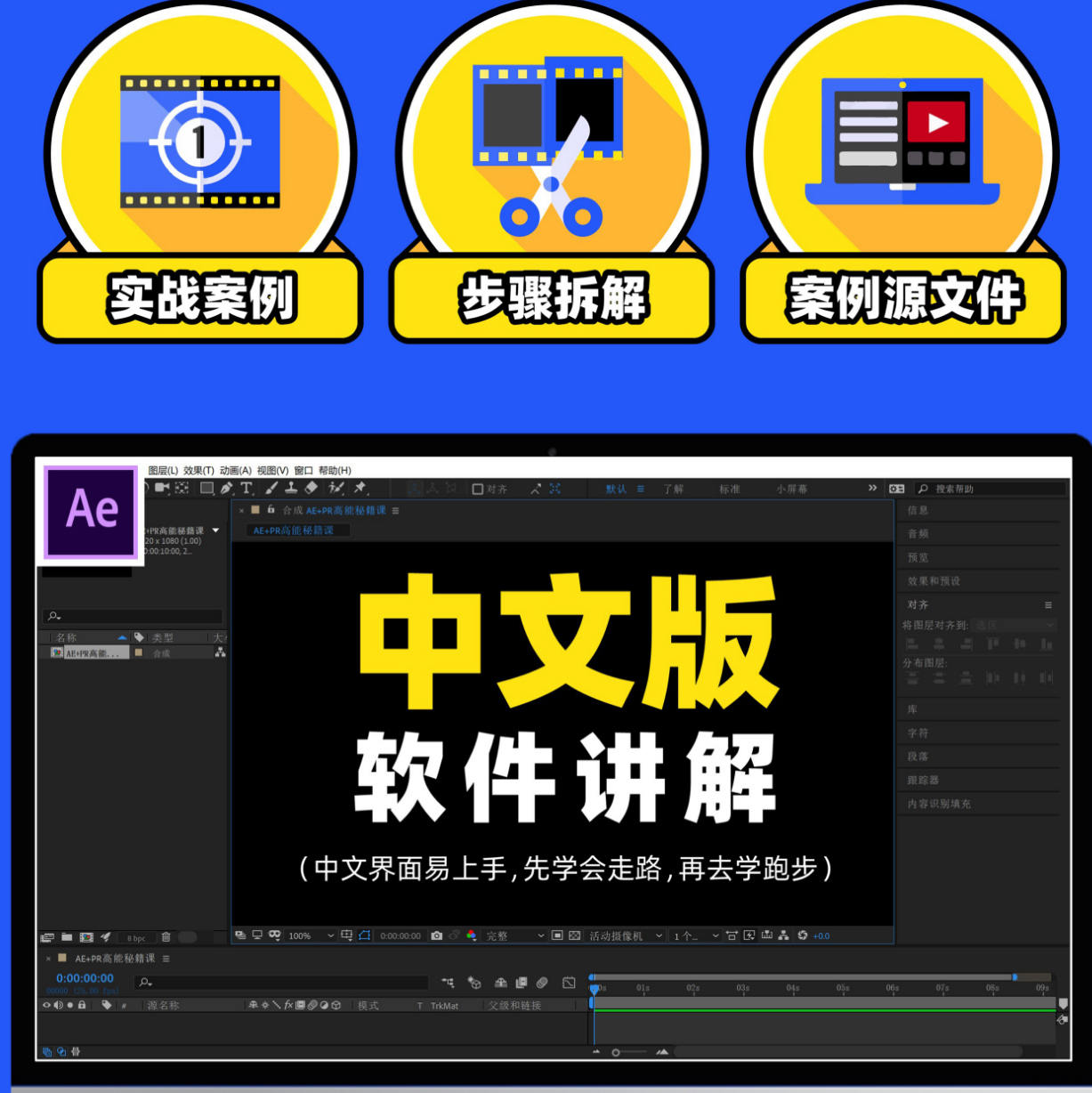Viewport: 1092px width, 1093px height.
Task: Delete selected item with the project trash icon
Action: (x=166, y=937)
